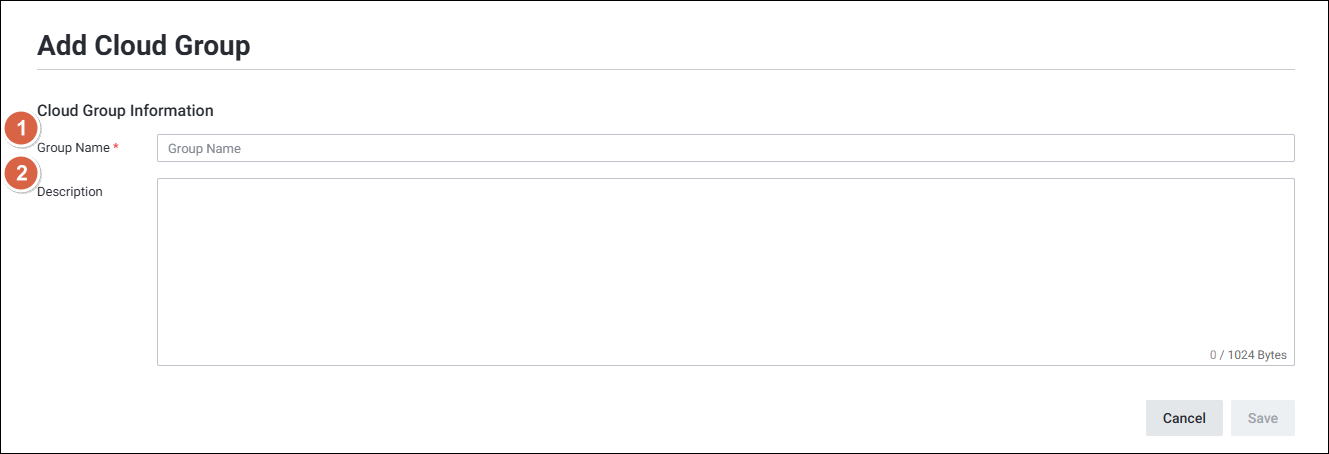Focus the Group Name input field
The width and height of the screenshot is (1329, 454).
pyautogui.click(x=725, y=148)
